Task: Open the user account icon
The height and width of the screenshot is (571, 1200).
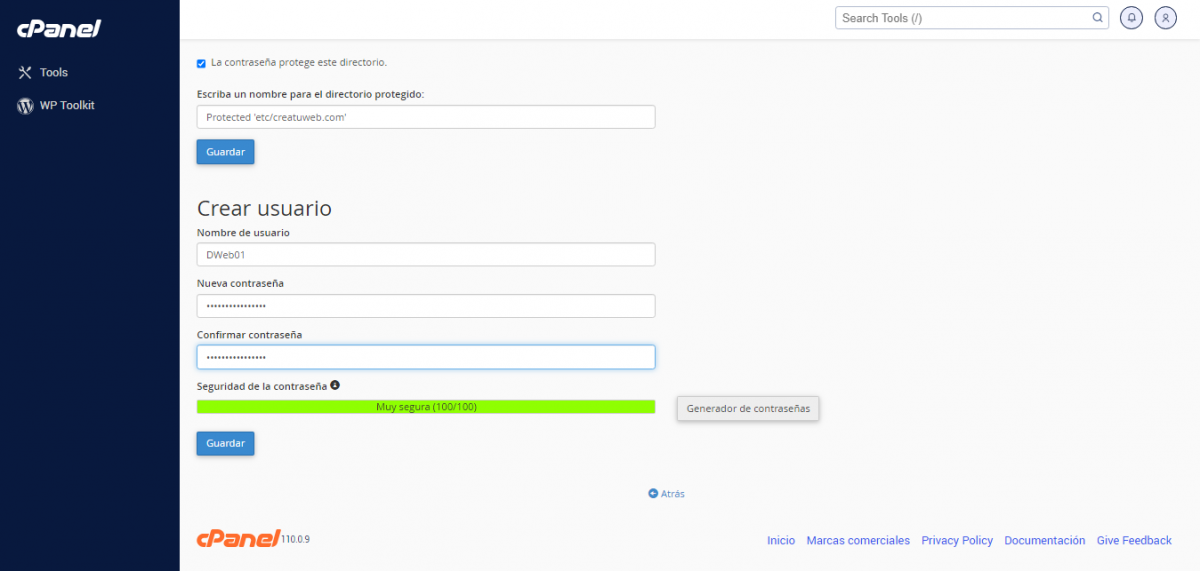Action: pos(1165,18)
